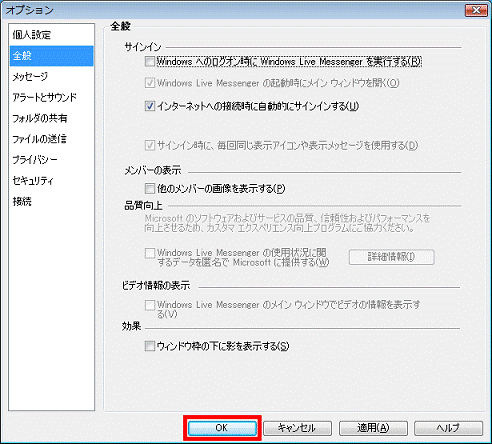Enable running Messenger at Windows logon checkbox
The image size is (492, 444).
[x=150, y=61]
